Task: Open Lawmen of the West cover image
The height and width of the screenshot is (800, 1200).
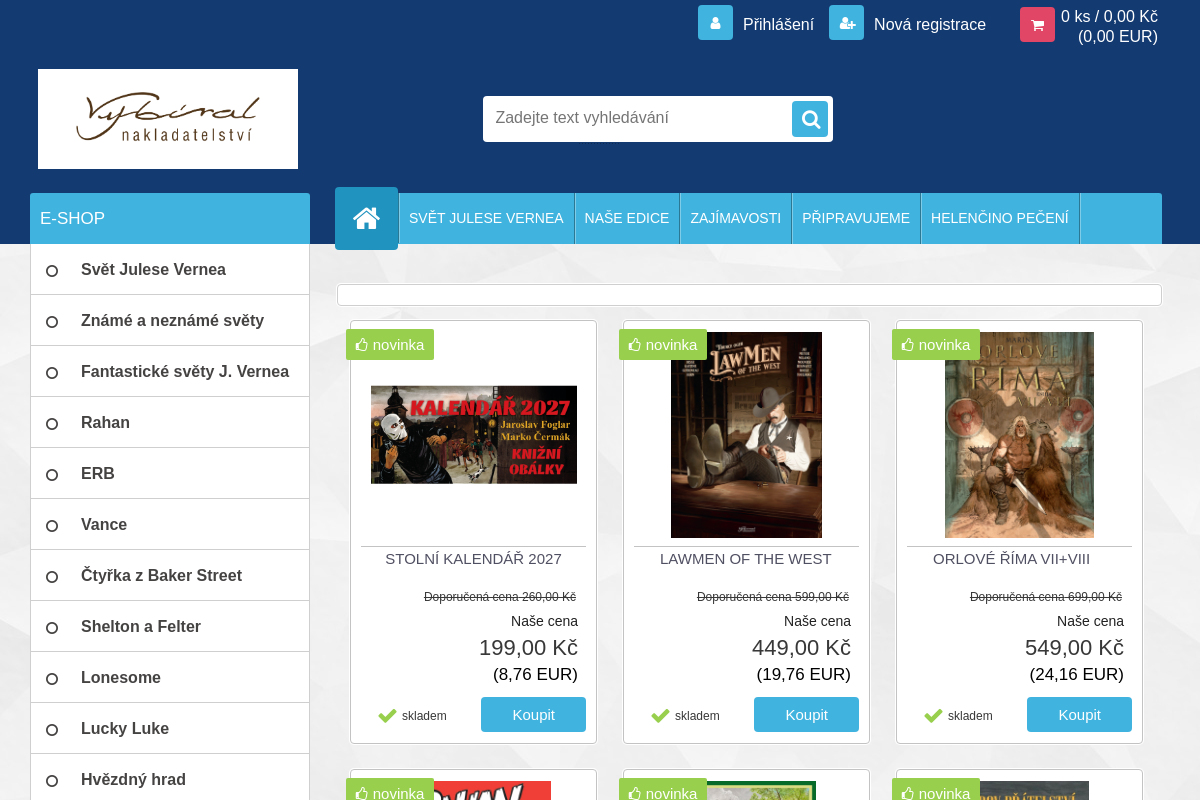Action: pos(746,435)
